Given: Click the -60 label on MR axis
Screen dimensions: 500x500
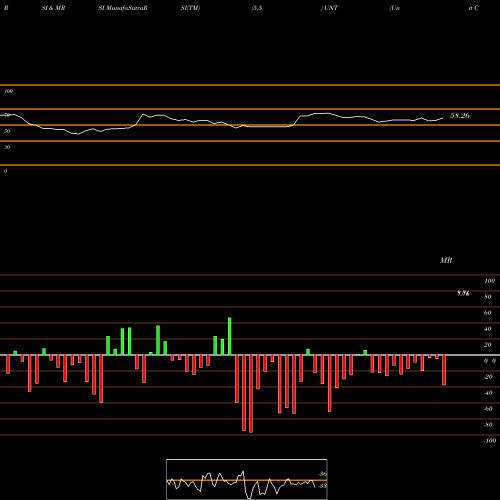Looking at the screenshot, I should [x=488, y=409].
